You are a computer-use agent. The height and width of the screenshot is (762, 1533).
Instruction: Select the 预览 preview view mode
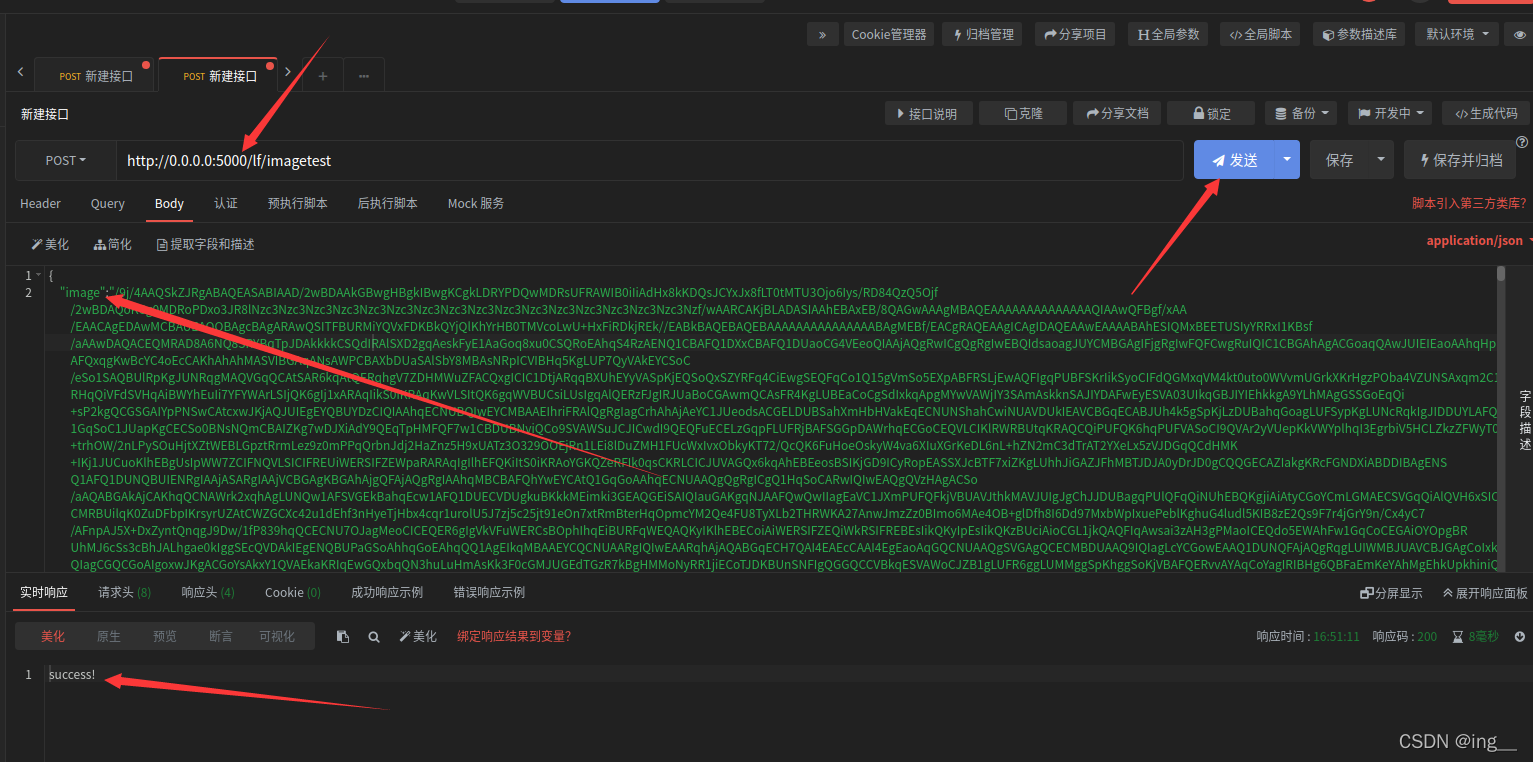click(164, 636)
